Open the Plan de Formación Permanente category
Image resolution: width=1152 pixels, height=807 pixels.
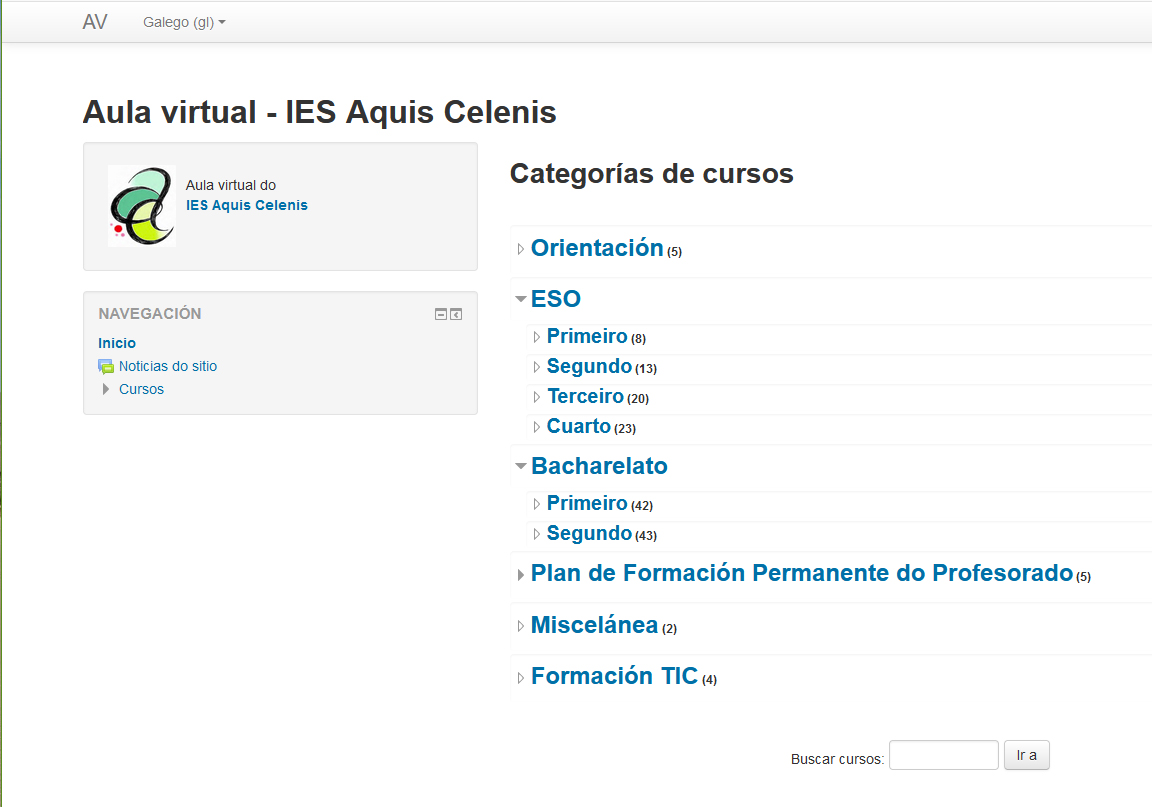tap(801, 573)
